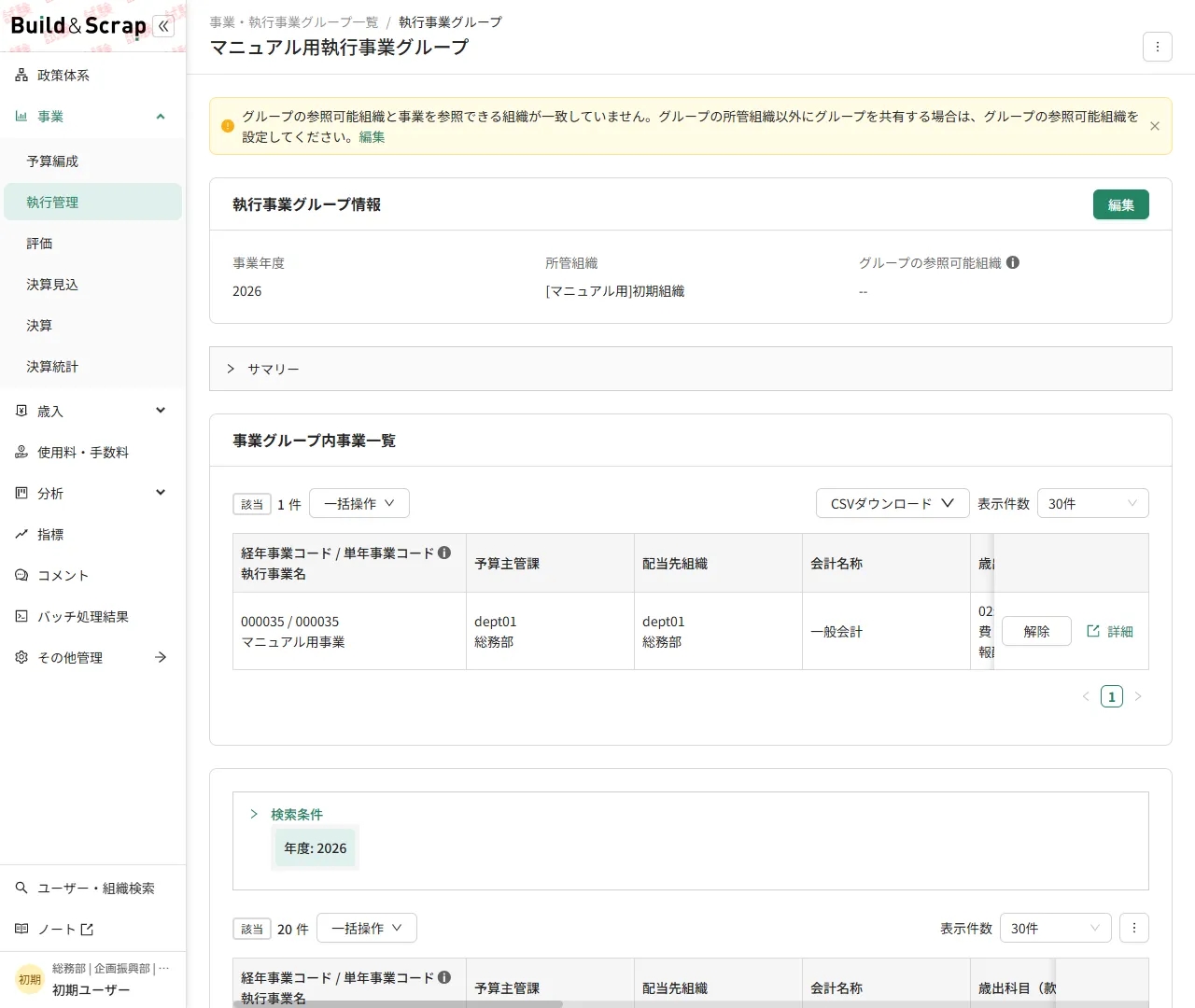Go to 予算編成 page
Viewport: 1195px width, 1008px height.
pyautogui.click(x=92, y=161)
